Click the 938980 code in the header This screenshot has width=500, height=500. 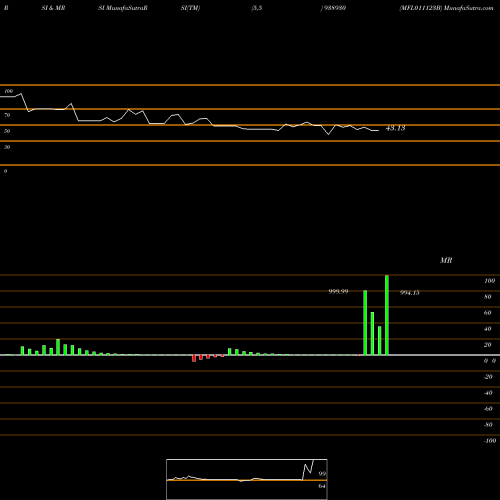tap(334, 8)
